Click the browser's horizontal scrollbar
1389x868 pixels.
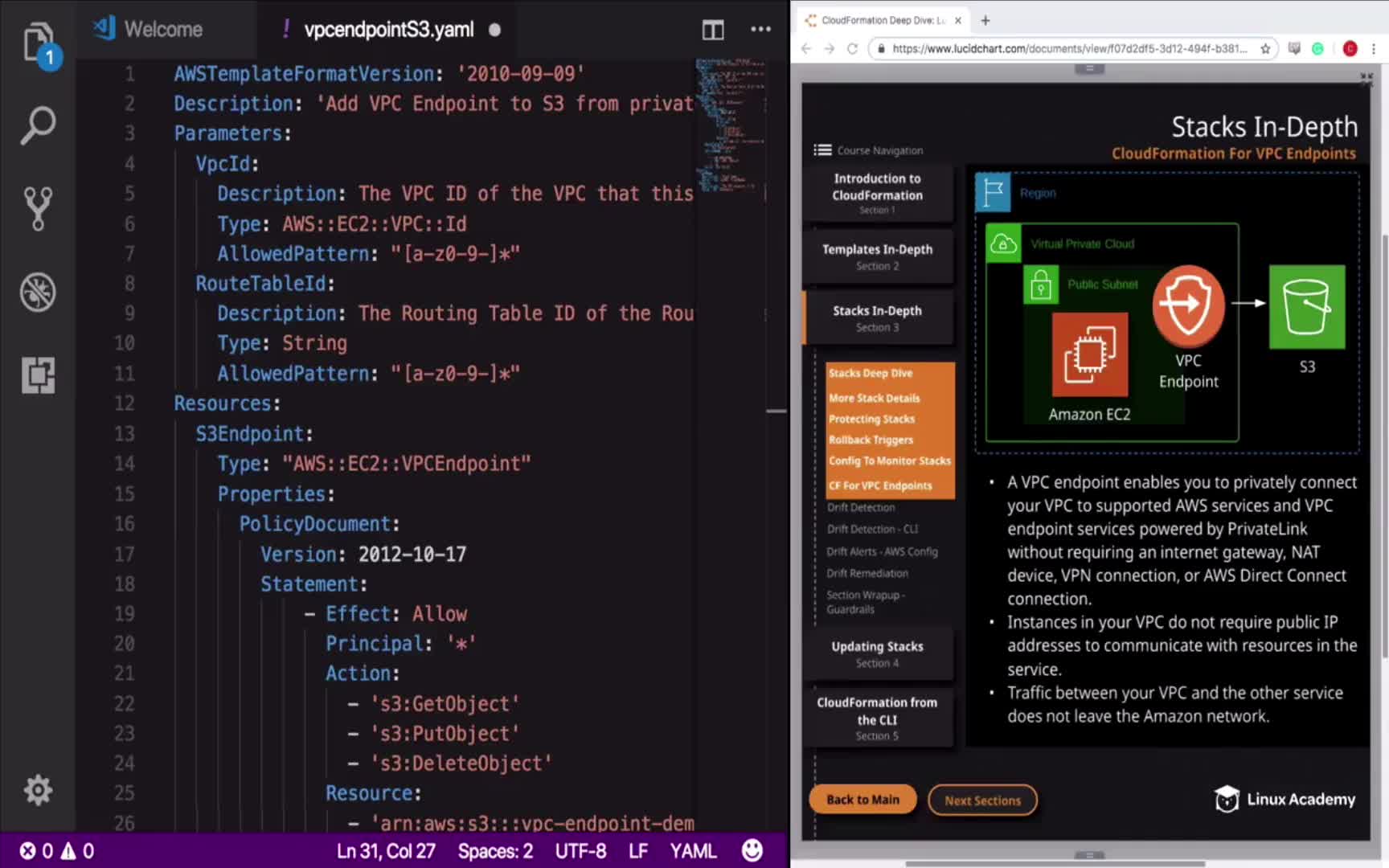(1055, 864)
